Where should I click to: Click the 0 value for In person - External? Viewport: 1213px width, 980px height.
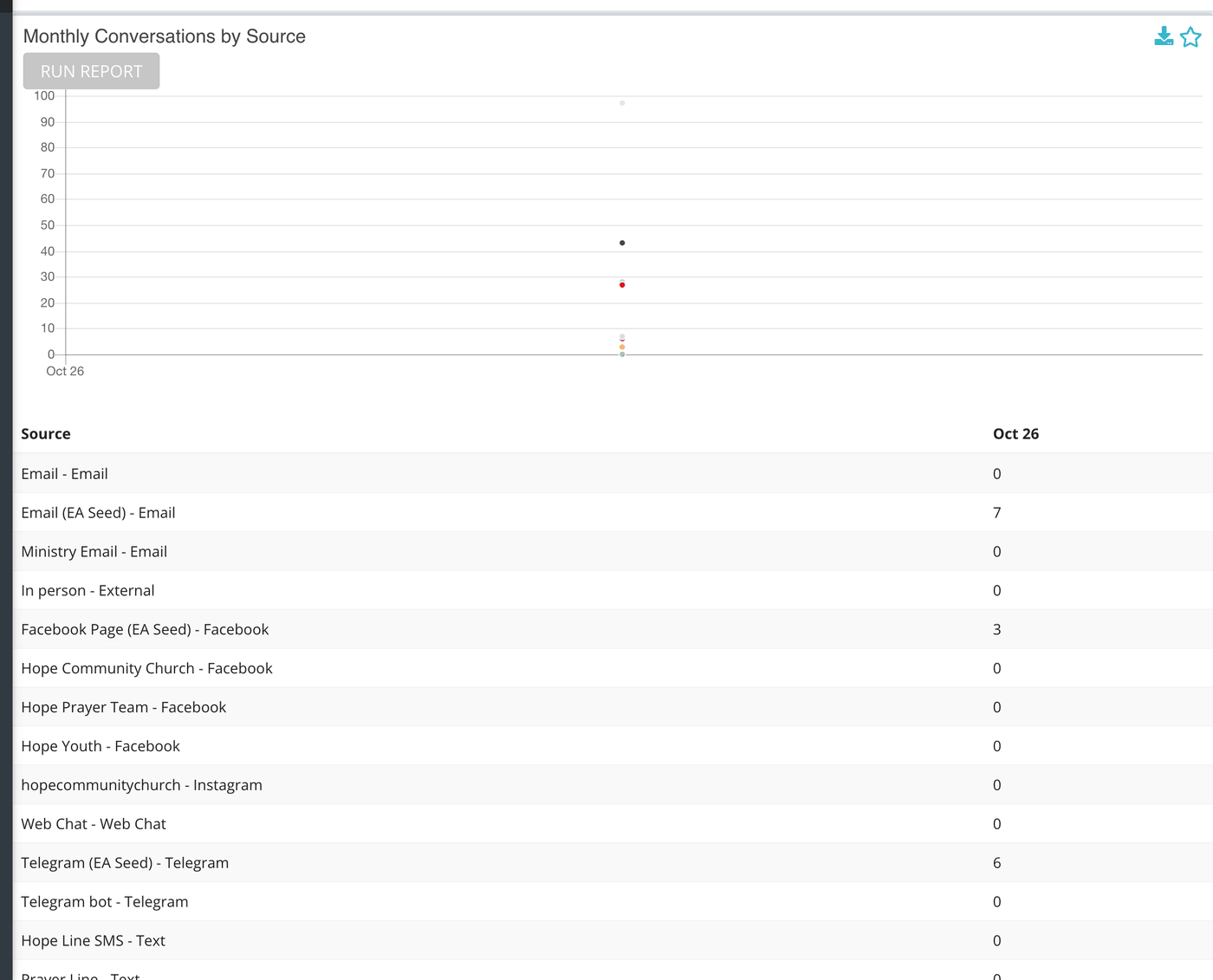tap(997, 591)
